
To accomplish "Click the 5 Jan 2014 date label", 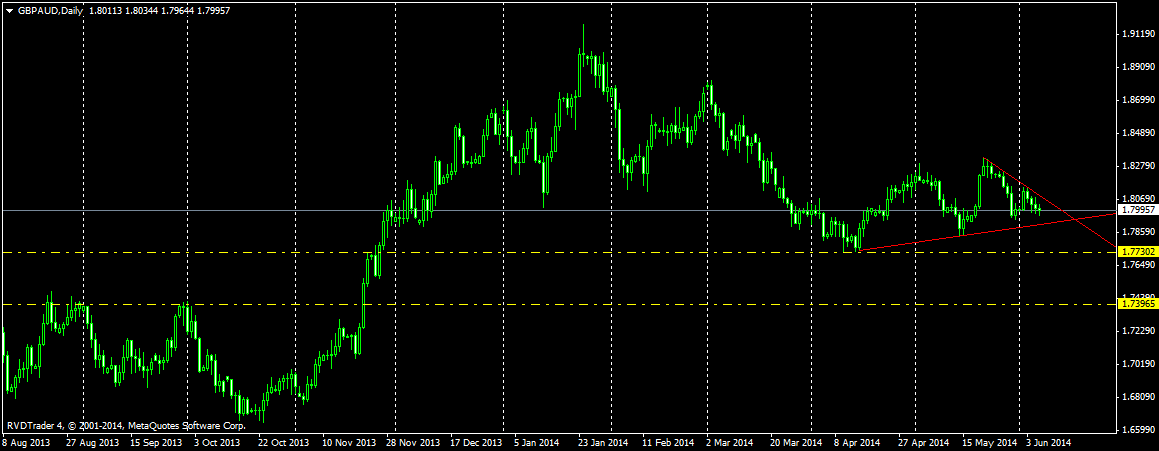I will tap(535, 443).
